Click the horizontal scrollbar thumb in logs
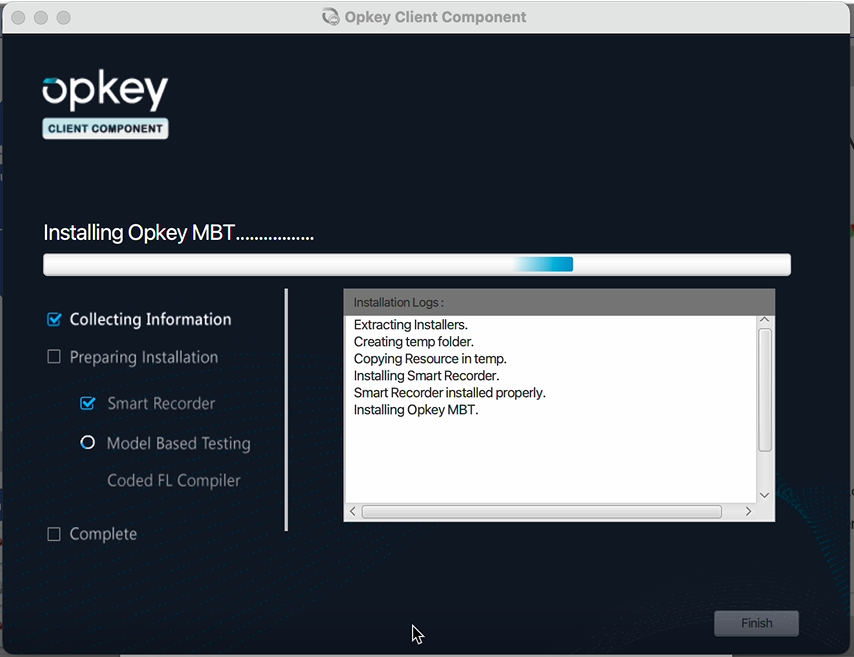854x657 pixels. pyautogui.click(x=542, y=512)
